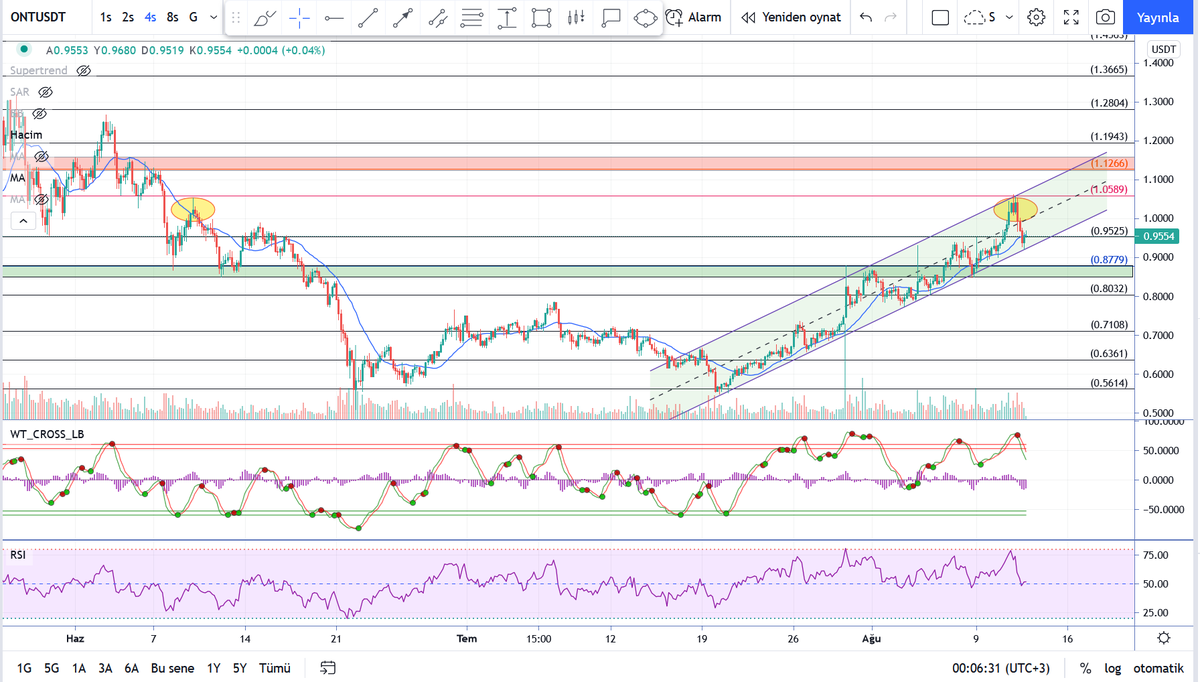This screenshot has height=682, width=1200.
Task: Select the G daily timeframe
Action: coord(193,17)
